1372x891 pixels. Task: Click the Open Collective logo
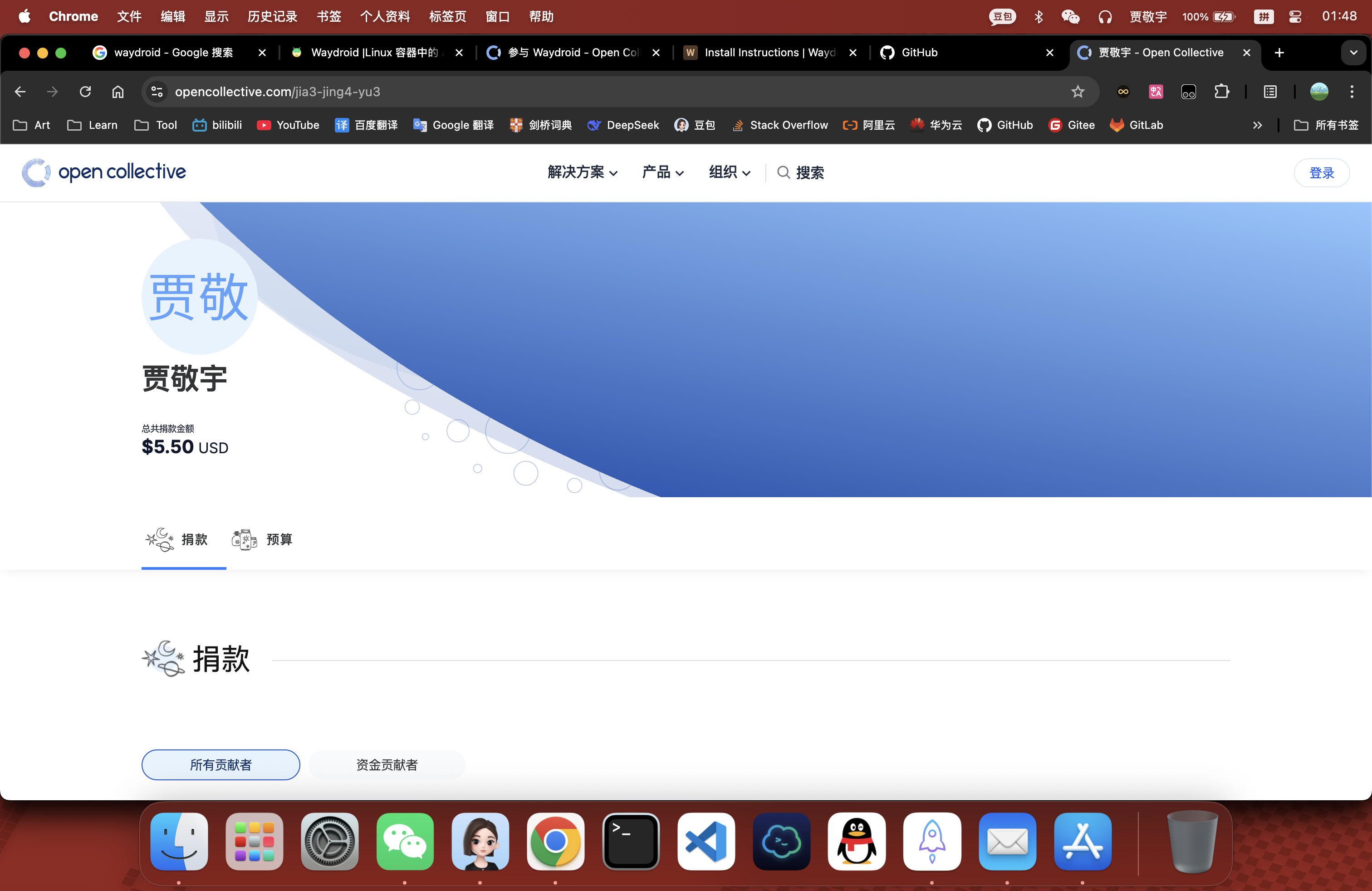104,172
